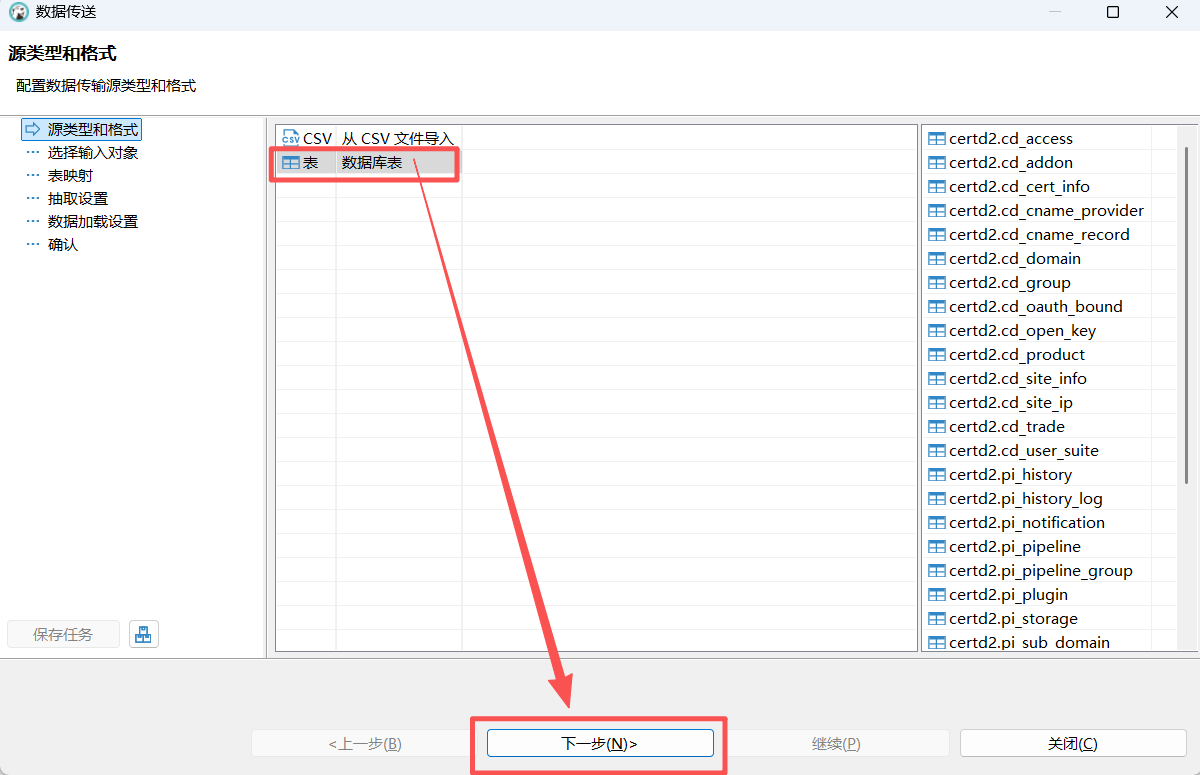Select certd2.cd_cname_provider in the table list
The image size is (1200, 775).
point(1046,211)
